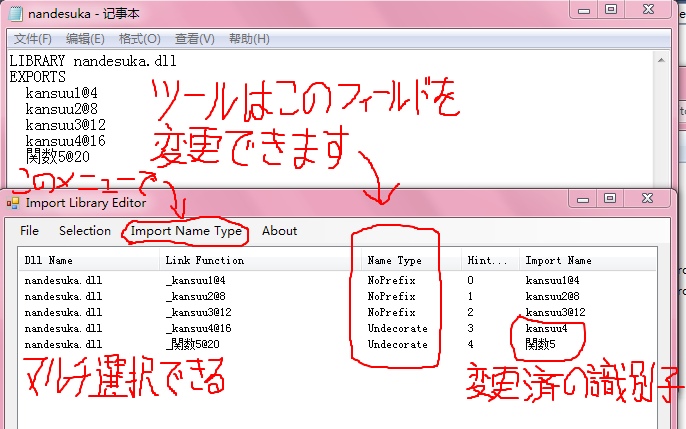
Task: Click the NoPrefix cell for kansuu3@12
Action: click(x=392, y=312)
